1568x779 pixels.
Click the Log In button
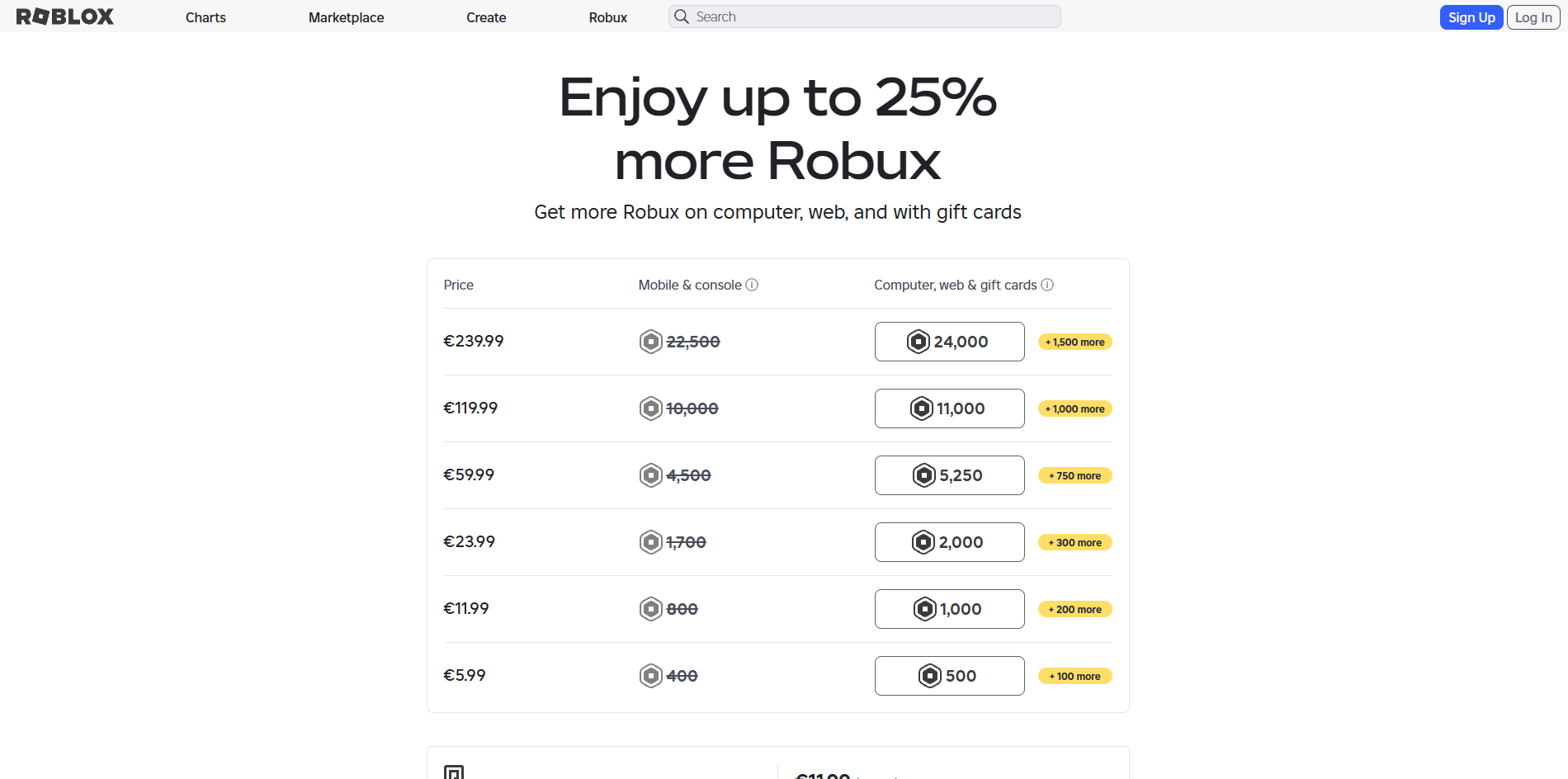point(1532,17)
